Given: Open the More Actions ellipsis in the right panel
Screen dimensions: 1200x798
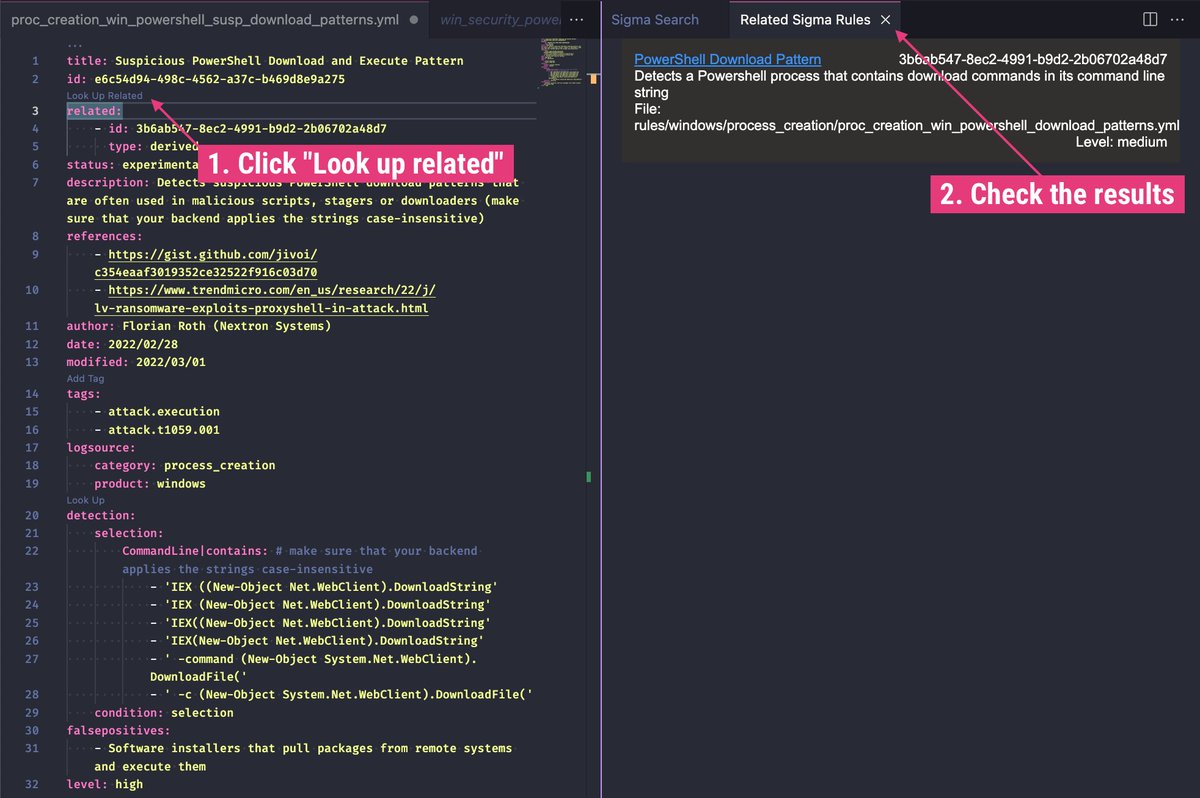Looking at the screenshot, I should [x=1177, y=19].
